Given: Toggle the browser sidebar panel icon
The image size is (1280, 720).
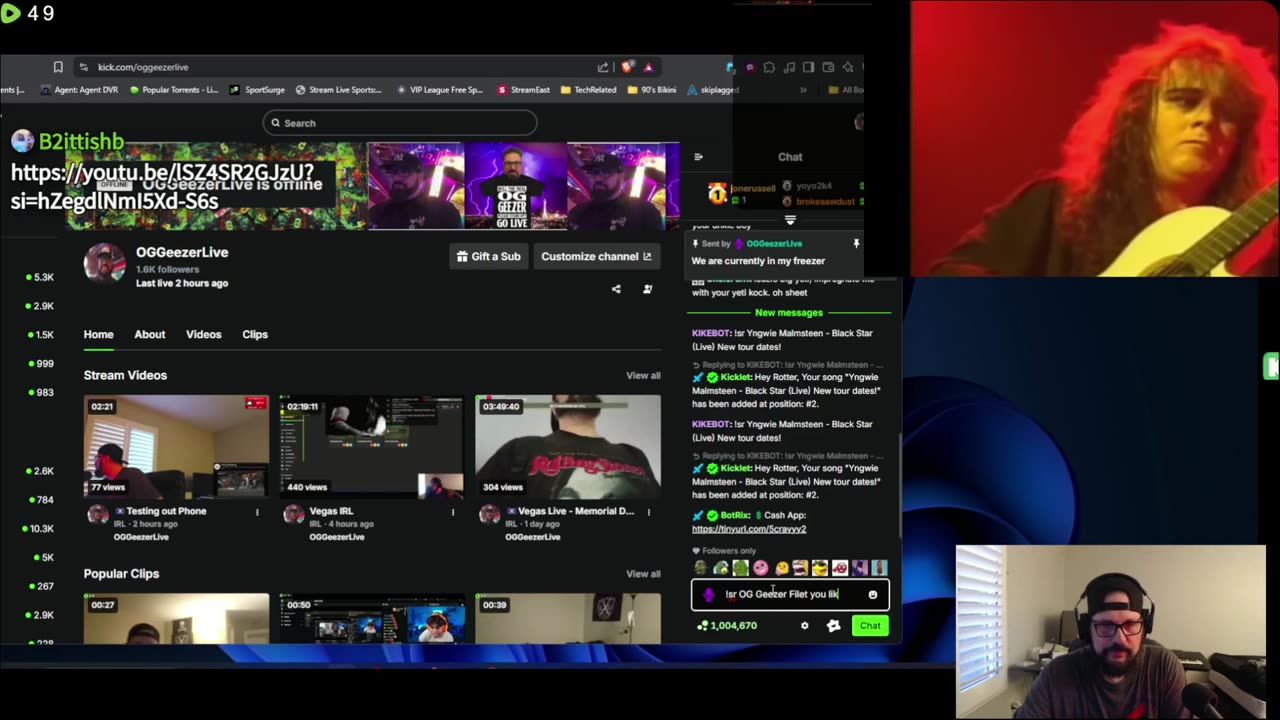Looking at the screenshot, I should [808, 67].
